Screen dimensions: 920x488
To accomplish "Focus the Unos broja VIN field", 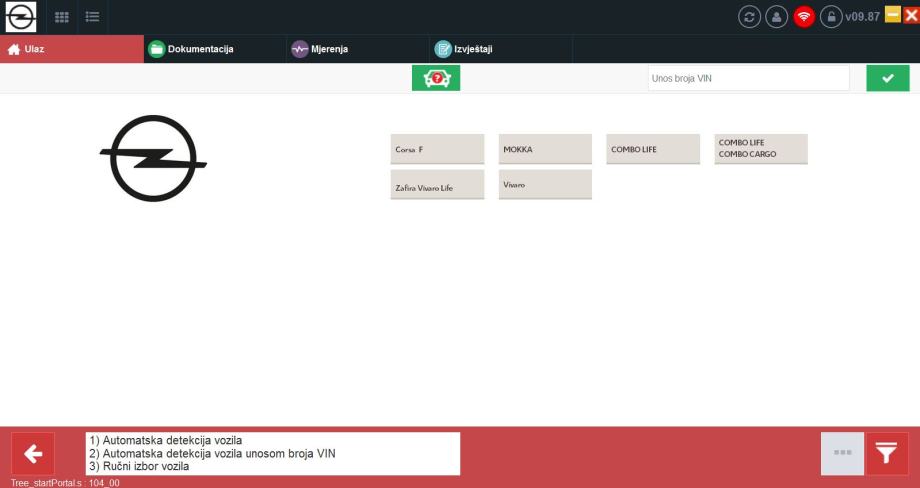I will tap(749, 78).
